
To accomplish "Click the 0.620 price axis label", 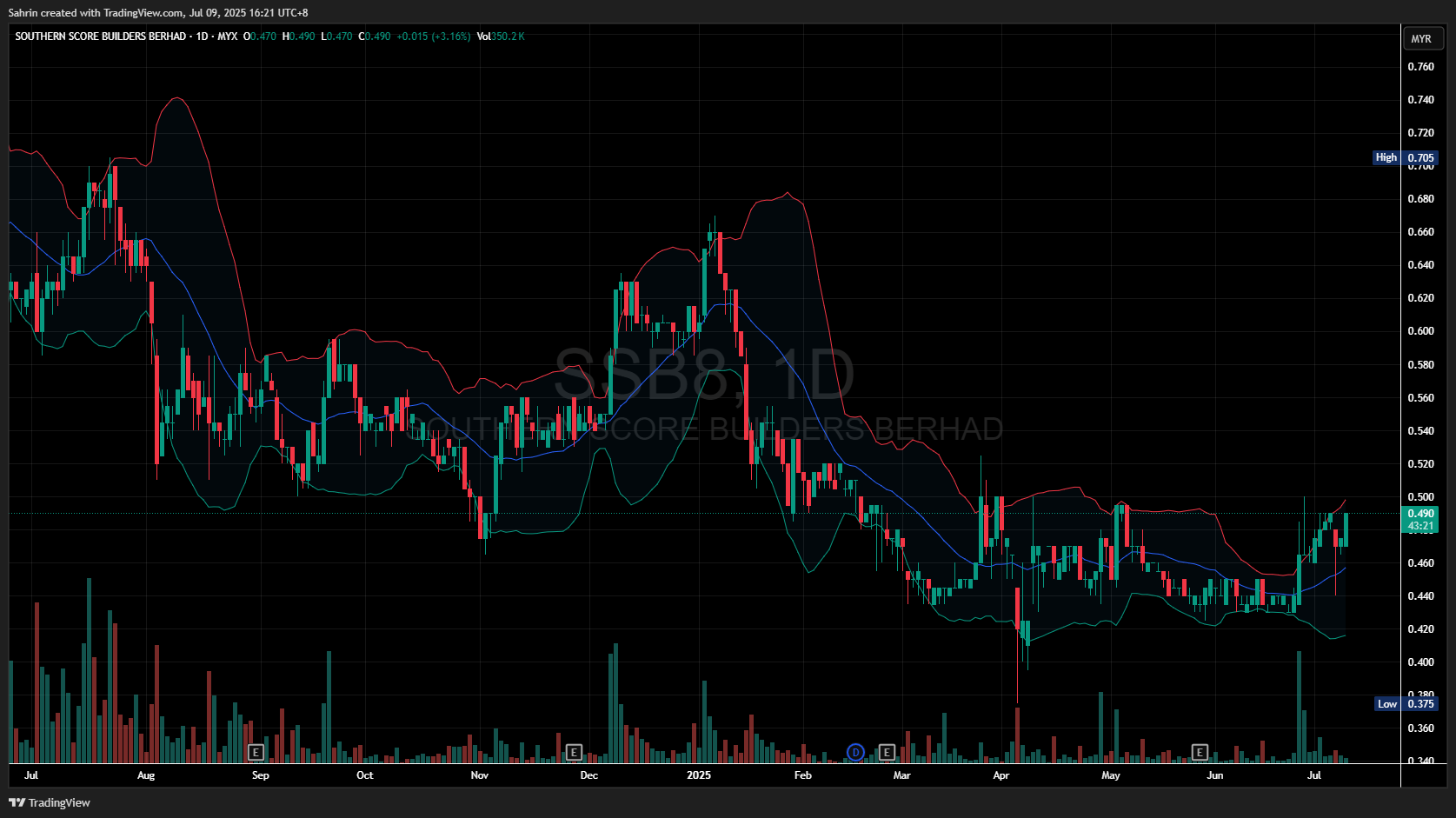I will click(1421, 298).
